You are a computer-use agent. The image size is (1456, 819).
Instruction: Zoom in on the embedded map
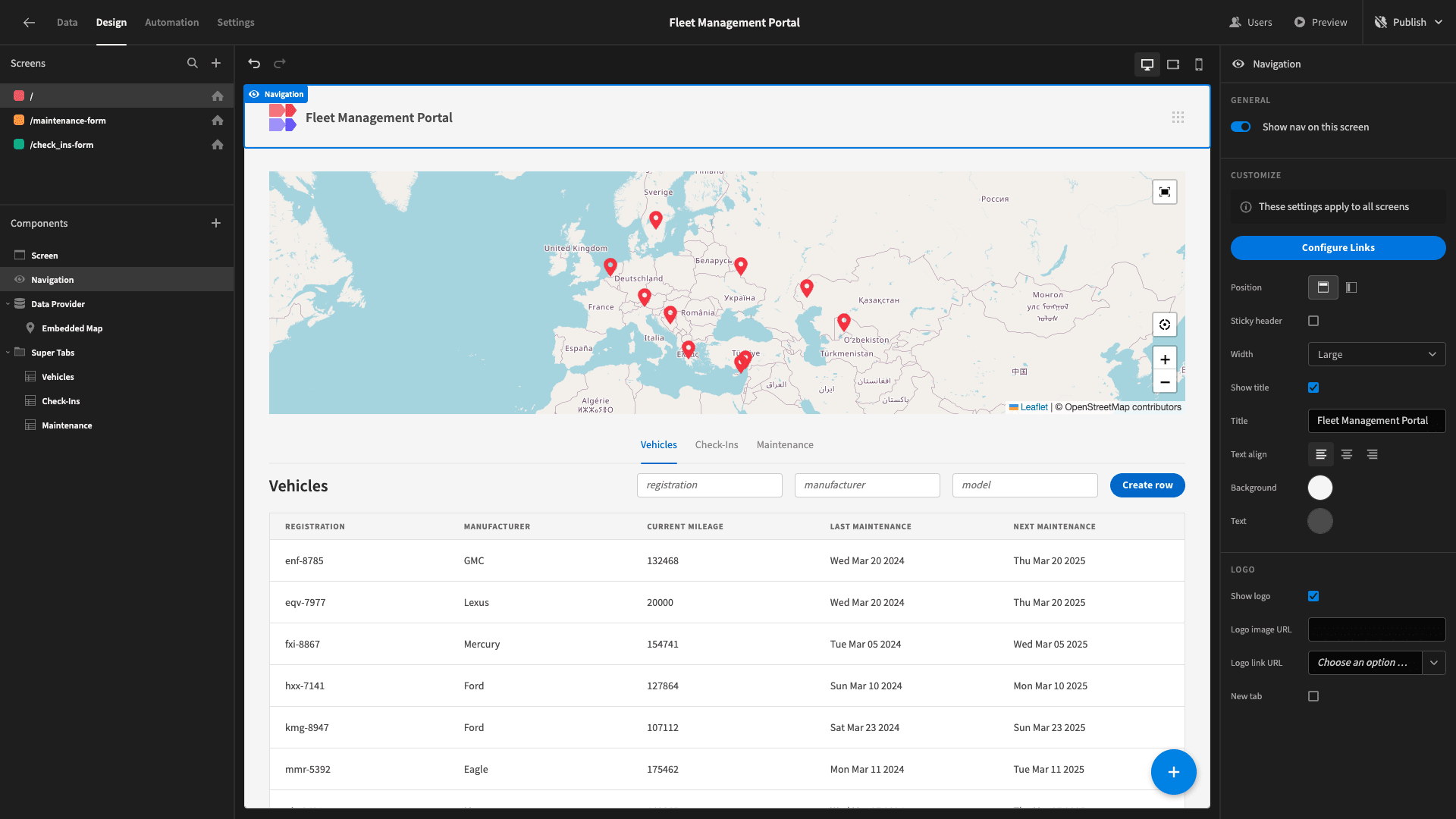pos(1165,359)
